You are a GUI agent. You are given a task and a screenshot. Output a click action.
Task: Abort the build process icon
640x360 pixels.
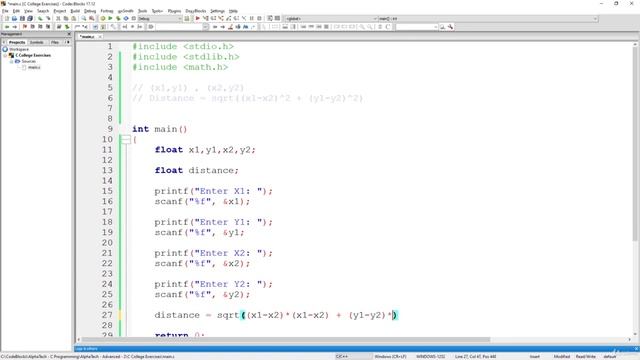tap(133, 19)
